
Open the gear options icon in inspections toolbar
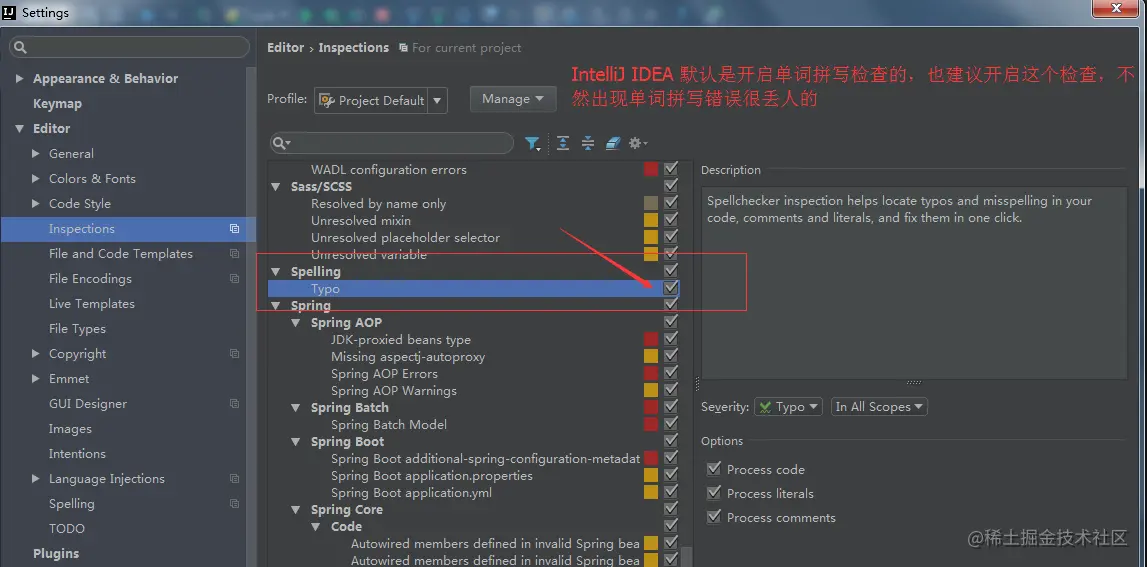638,143
